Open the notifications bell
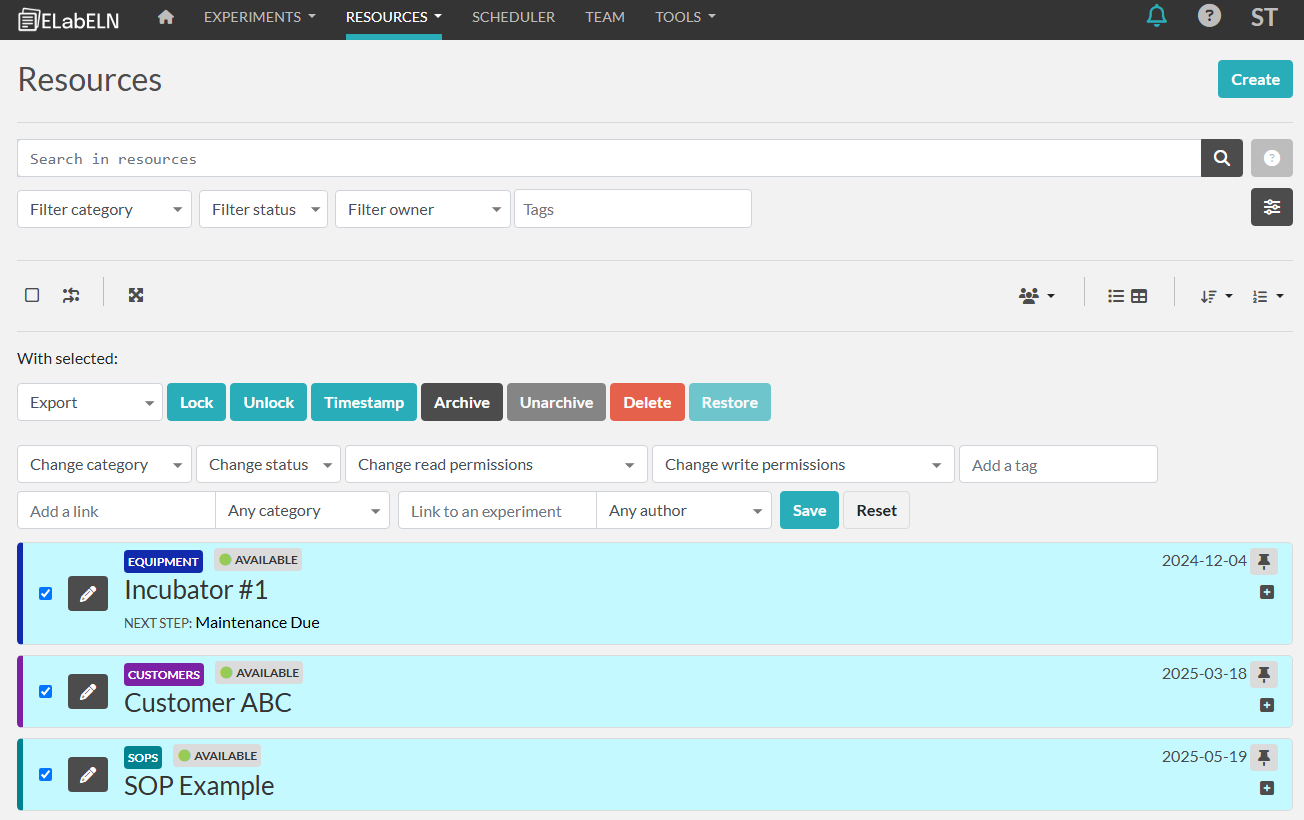The width and height of the screenshot is (1304, 820). [1157, 16]
